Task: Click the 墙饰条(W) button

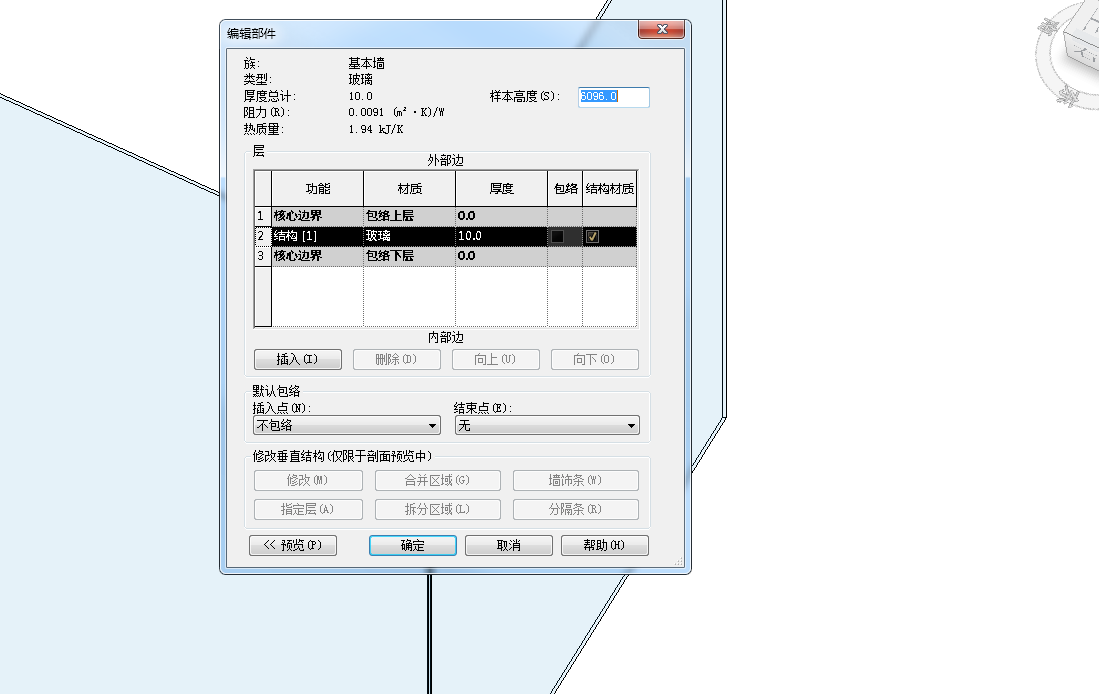Action: tap(575, 480)
